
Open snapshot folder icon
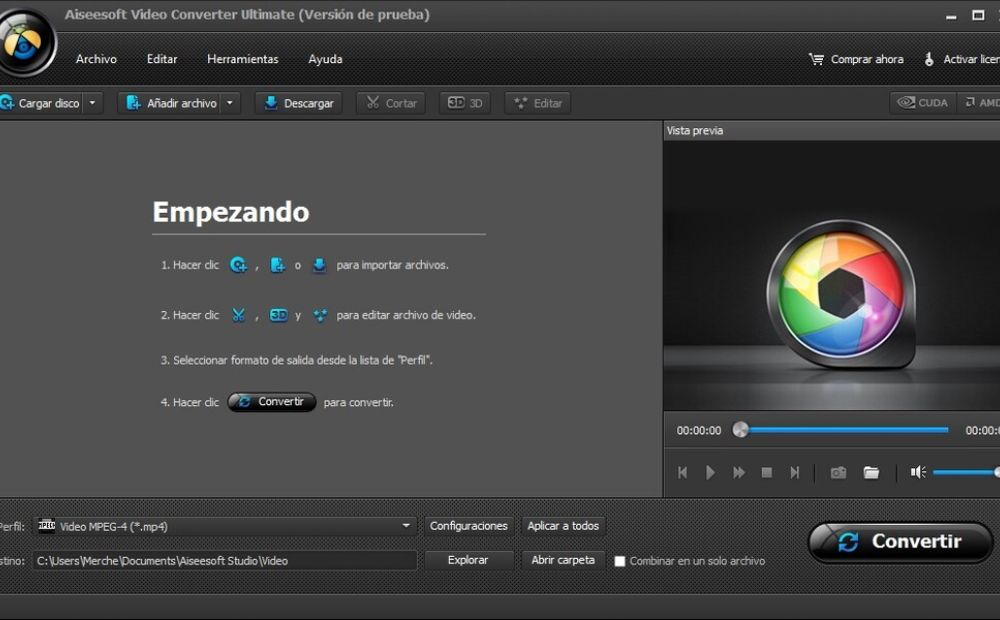871,473
